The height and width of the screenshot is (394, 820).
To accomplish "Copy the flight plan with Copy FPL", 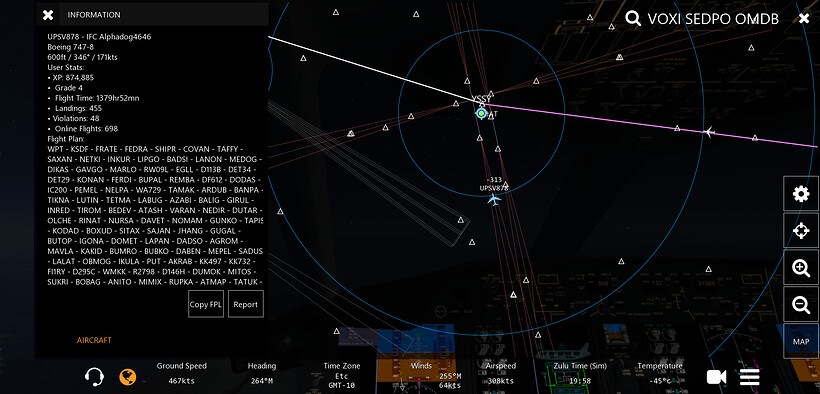I will pyautogui.click(x=206, y=304).
